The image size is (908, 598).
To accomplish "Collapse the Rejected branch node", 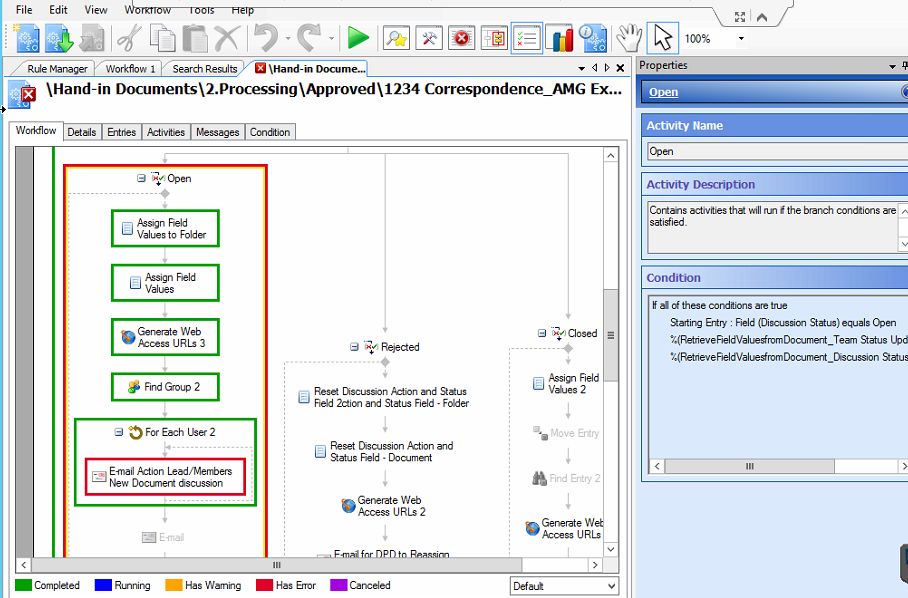I will click(354, 347).
